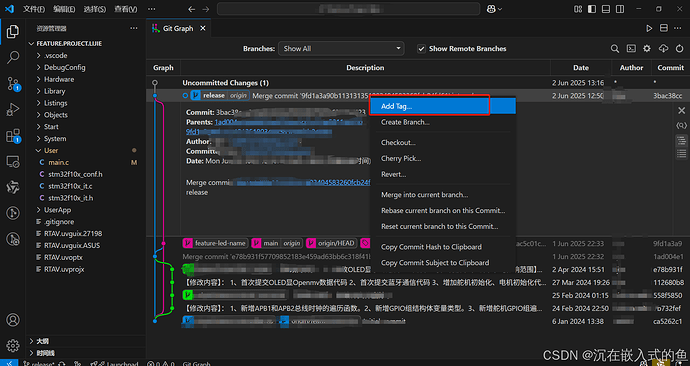Open the Run and Debug view
Image resolution: width=690 pixels, height=366 pixels.
pos(13,109)
